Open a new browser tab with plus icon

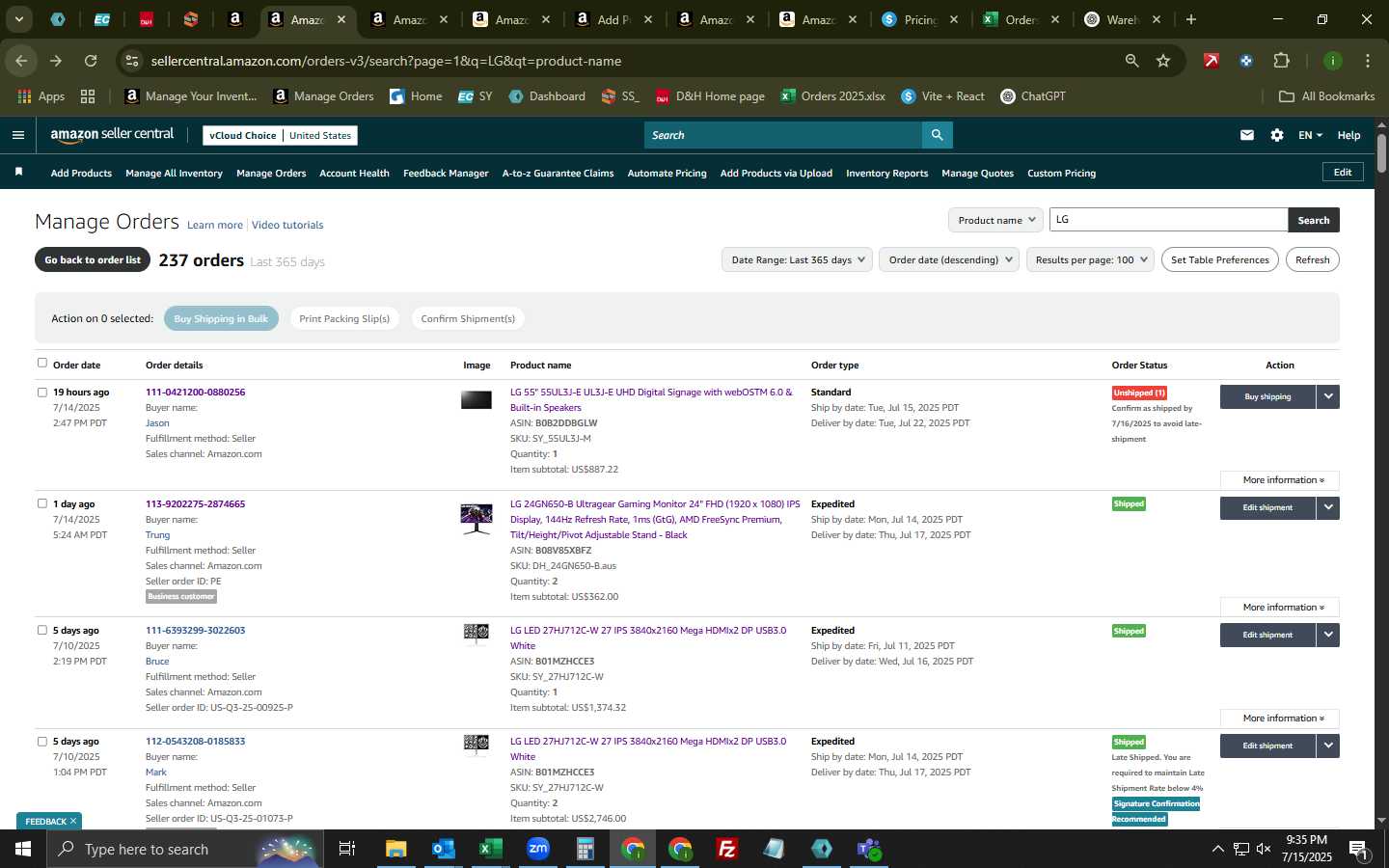[x=1191, y=19]
